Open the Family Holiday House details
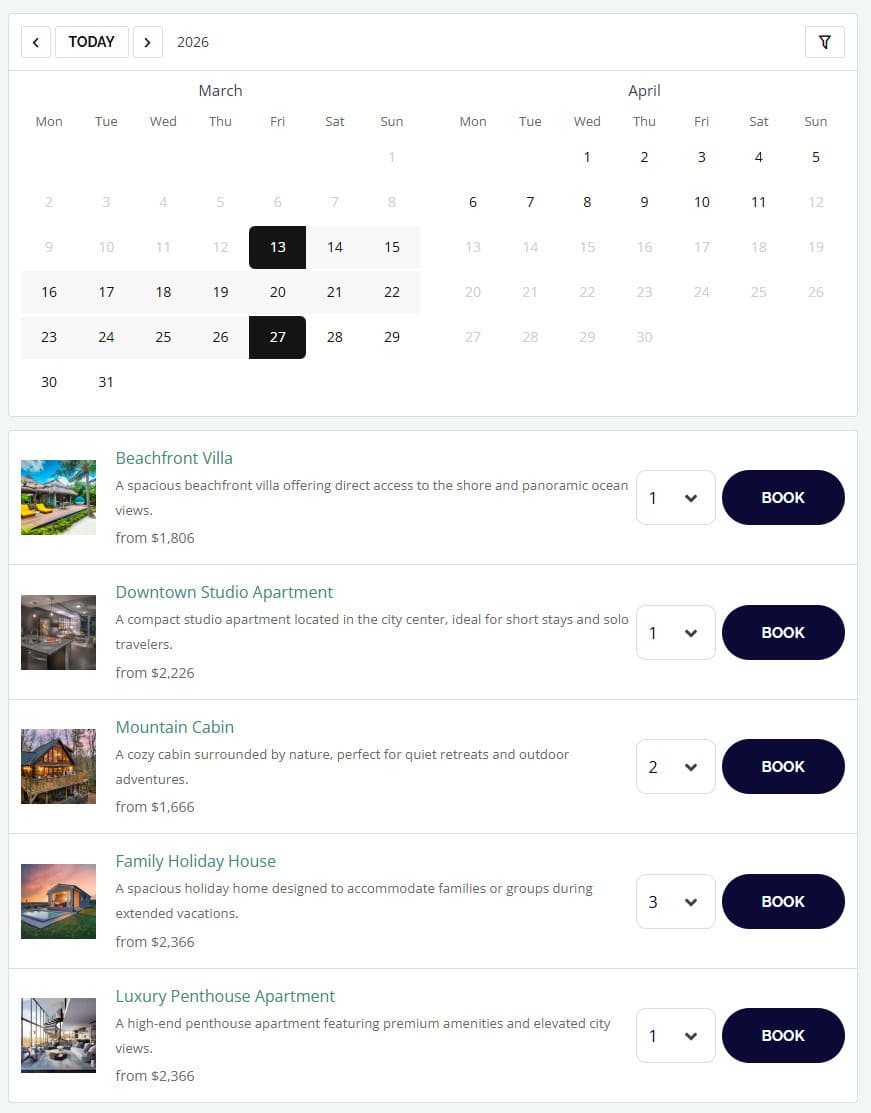The height and width of the screenshot is (1113, 871). pyautogui.click(x=195, y=861)
